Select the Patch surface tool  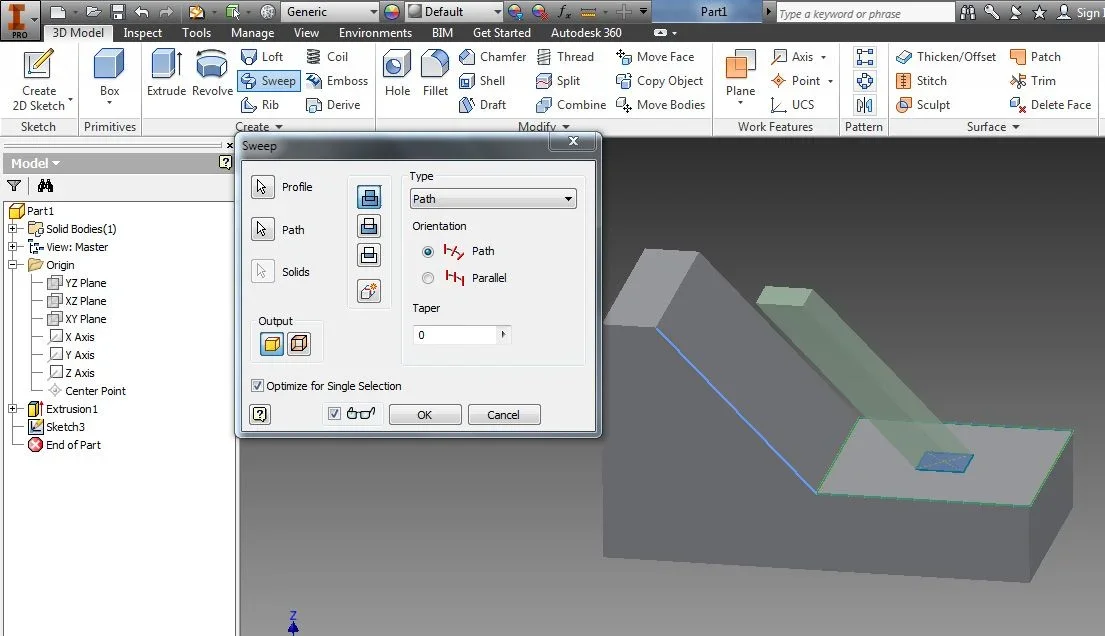pyautogui.click(x=1035, y=56)
